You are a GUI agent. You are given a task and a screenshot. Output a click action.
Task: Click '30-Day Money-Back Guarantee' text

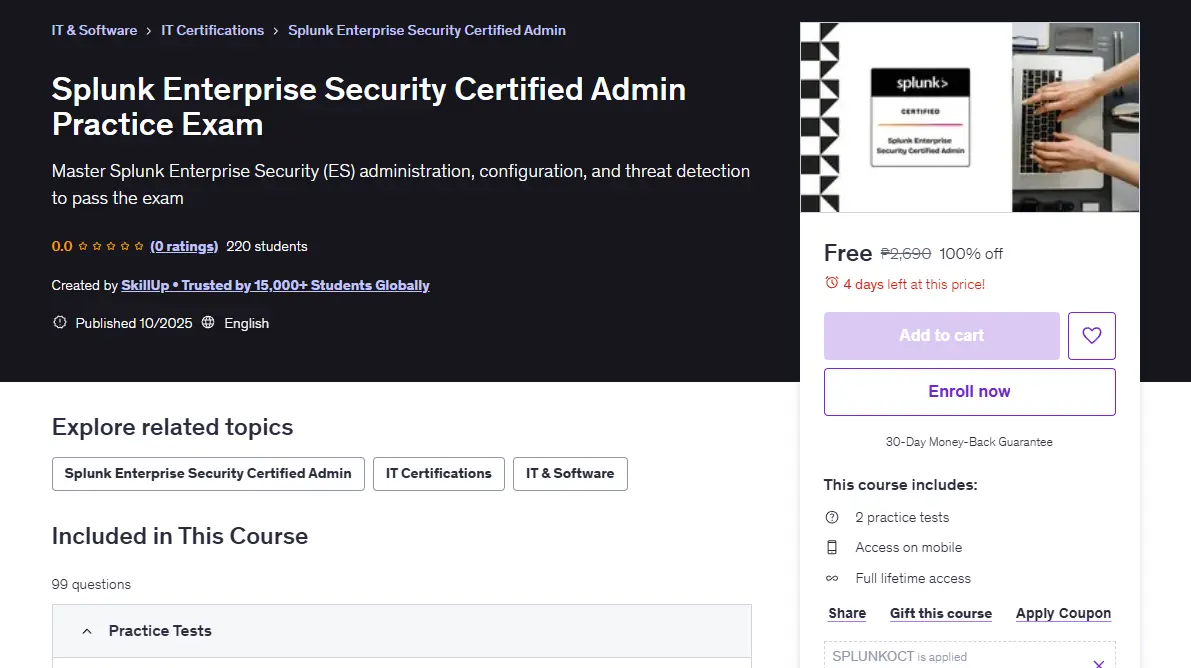click(969, 442)
